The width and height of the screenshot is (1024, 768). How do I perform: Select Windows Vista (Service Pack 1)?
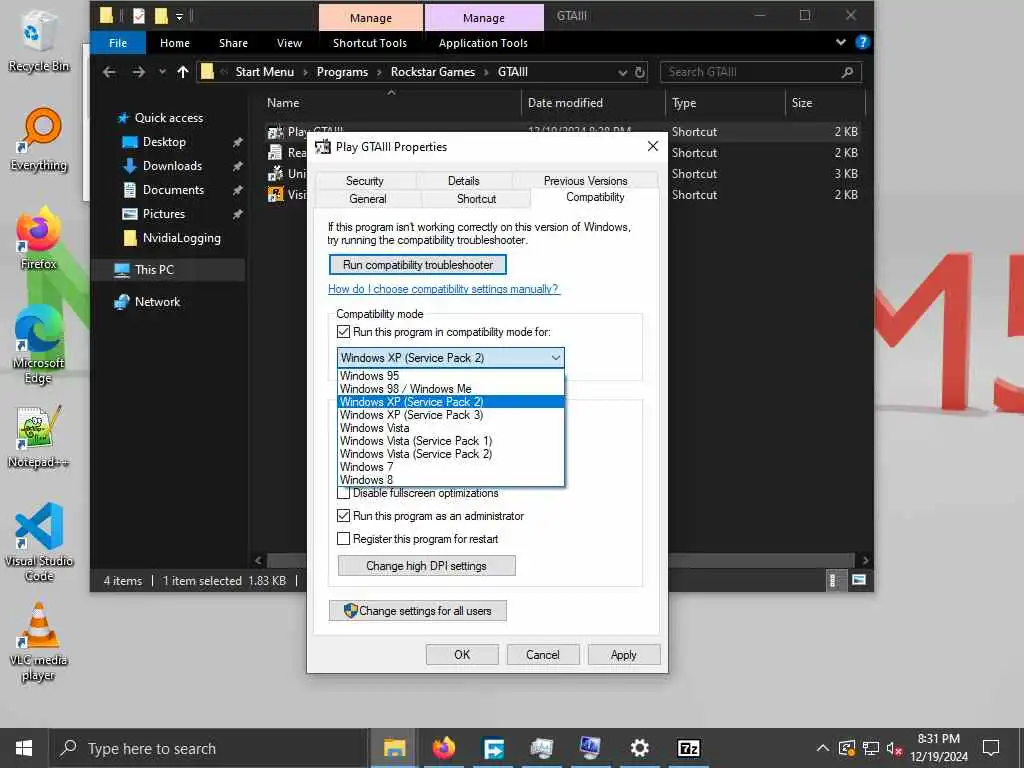[451, 441]
